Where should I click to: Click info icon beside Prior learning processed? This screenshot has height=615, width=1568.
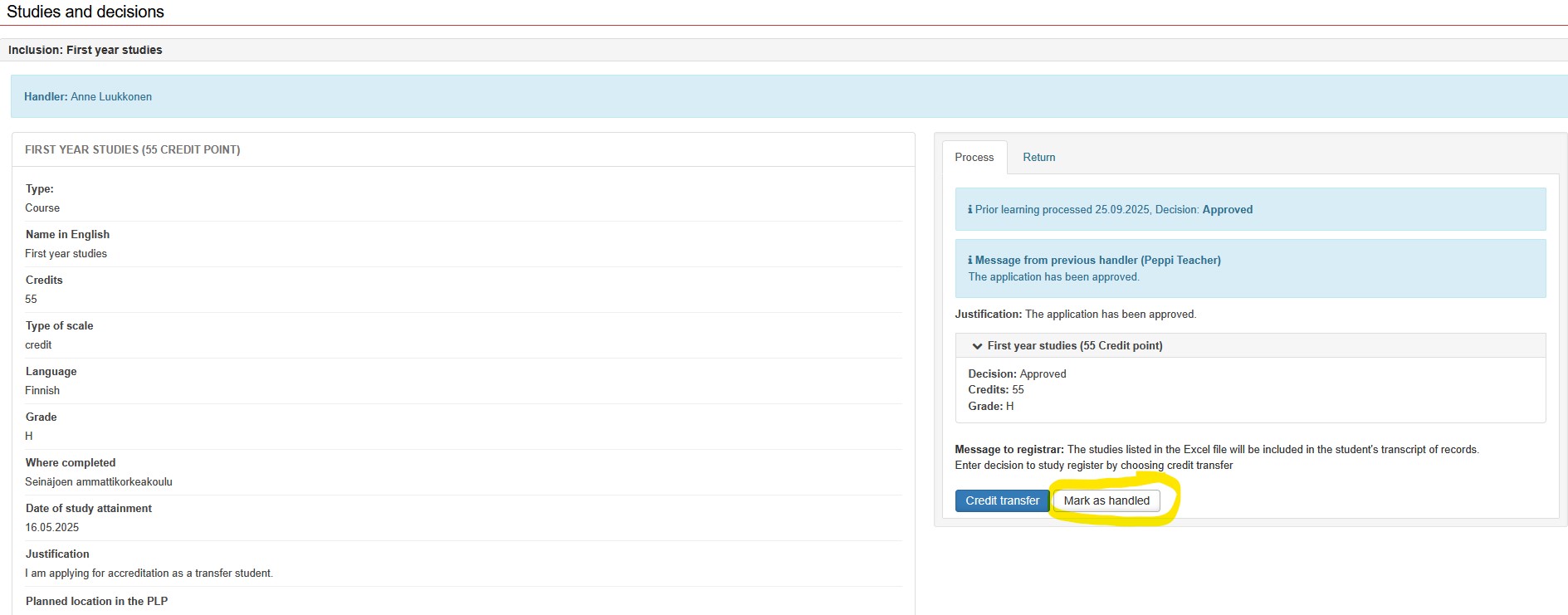(970, 210)
